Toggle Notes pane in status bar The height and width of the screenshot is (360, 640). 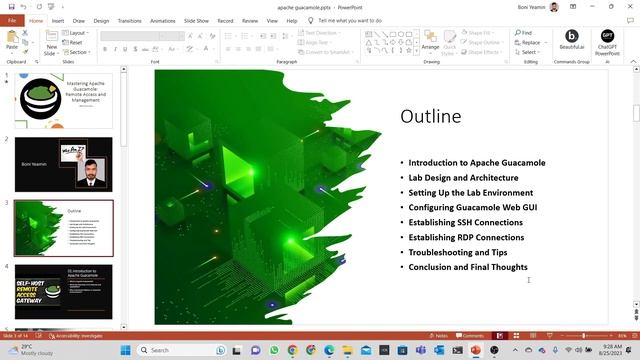pyautogui.click(x=439, y=336)
